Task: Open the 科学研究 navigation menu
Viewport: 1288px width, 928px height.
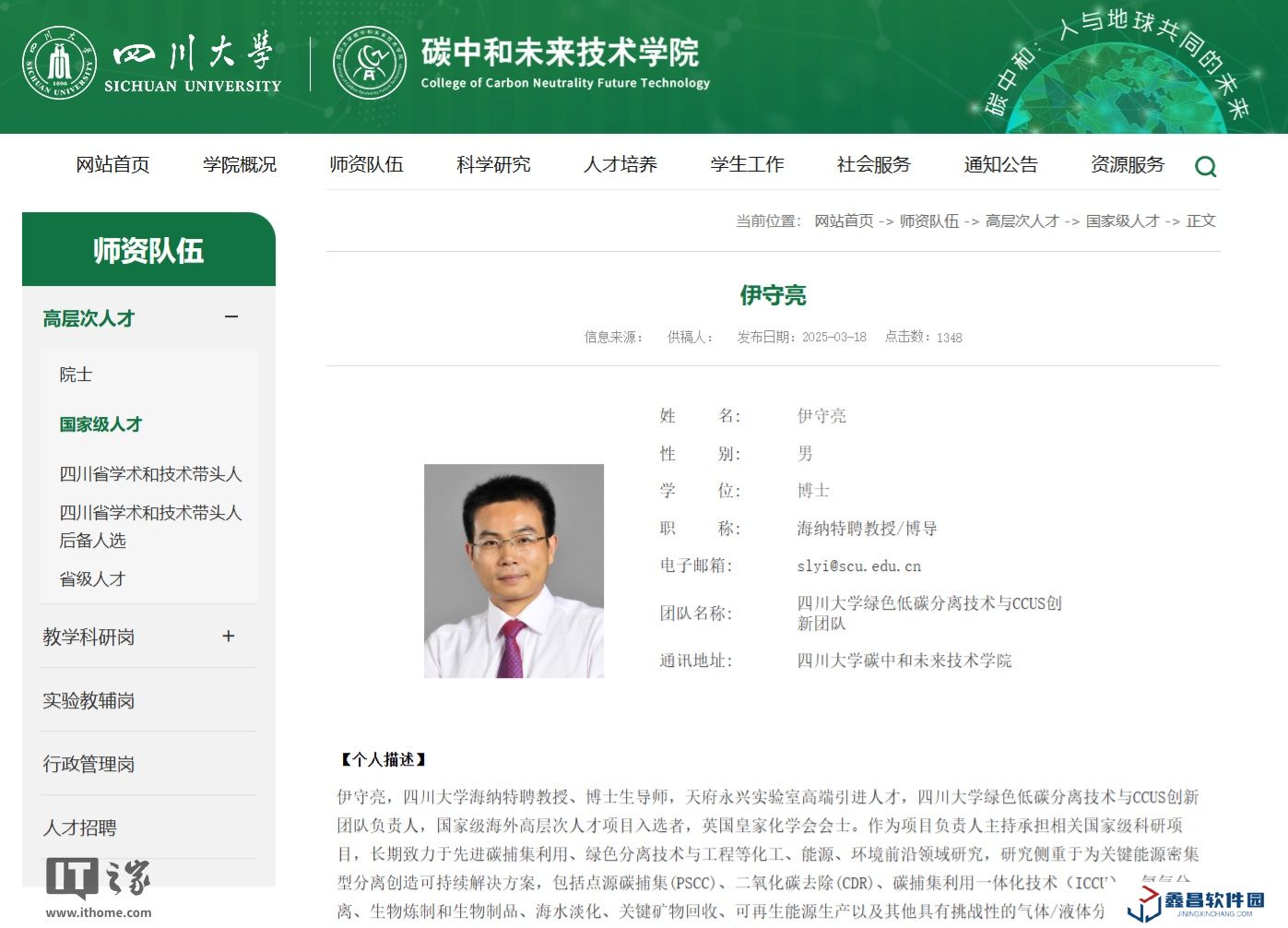Action: [493, 165]
